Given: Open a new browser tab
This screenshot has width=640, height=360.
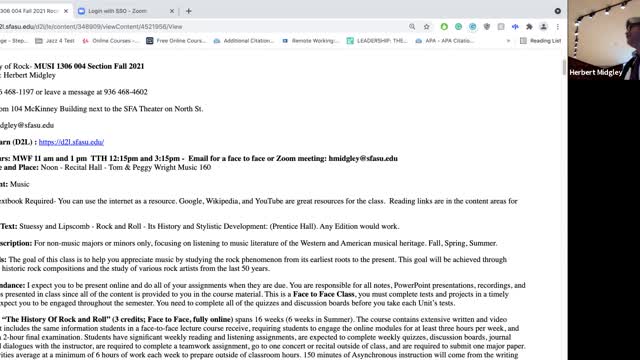Looking at the screenshot, I should point(189,11).
